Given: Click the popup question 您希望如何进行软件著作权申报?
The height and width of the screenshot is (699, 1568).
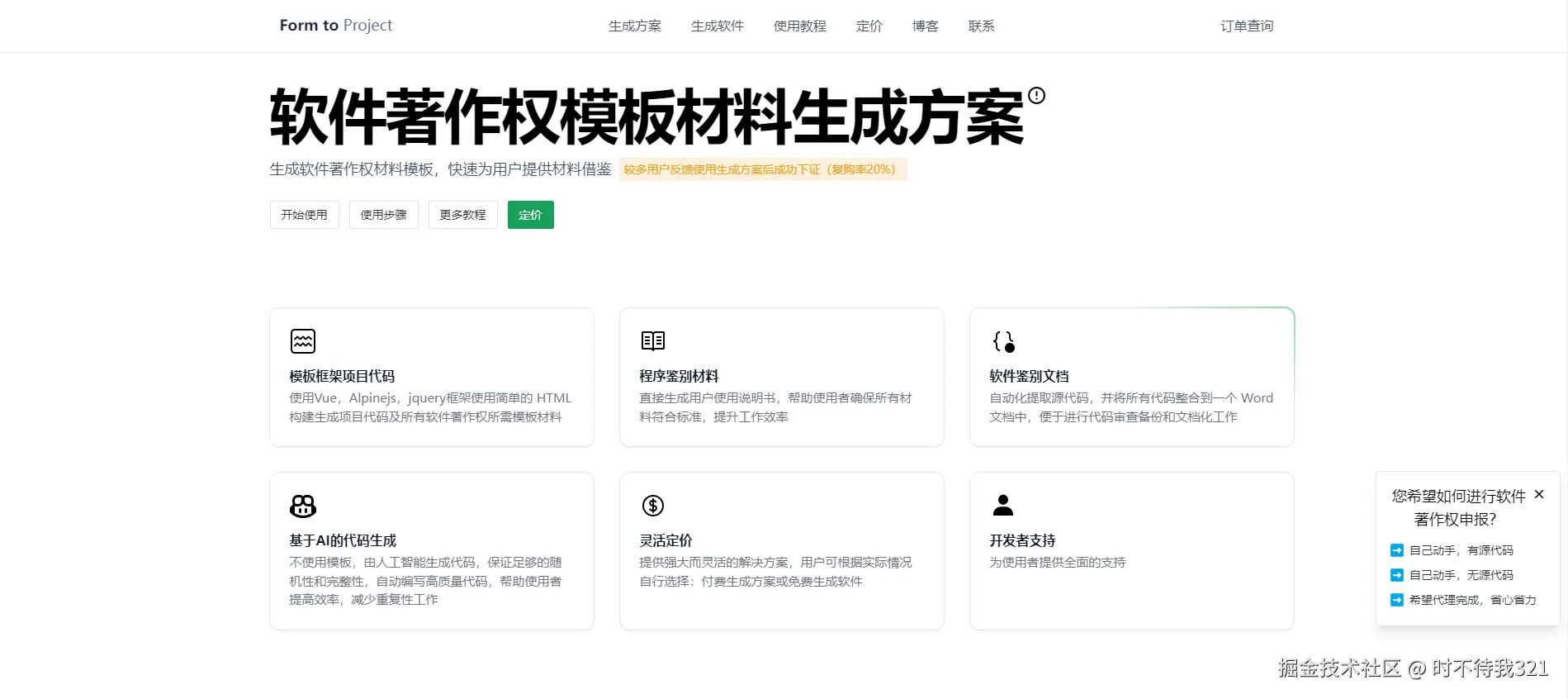Looking at the screenshot, I should click(x=1457, y=507).
